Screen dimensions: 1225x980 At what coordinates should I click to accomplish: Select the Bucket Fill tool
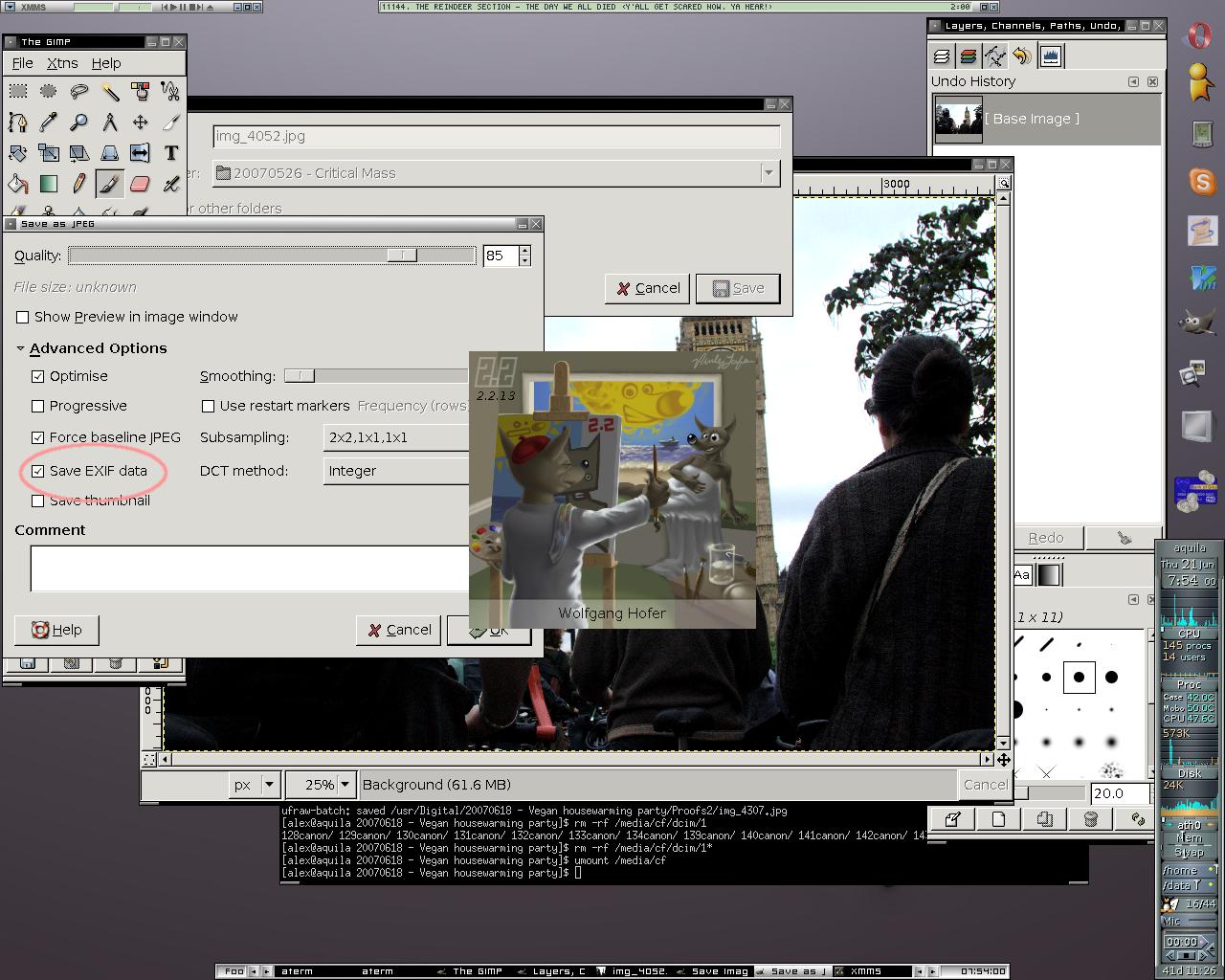coord(18,183)
